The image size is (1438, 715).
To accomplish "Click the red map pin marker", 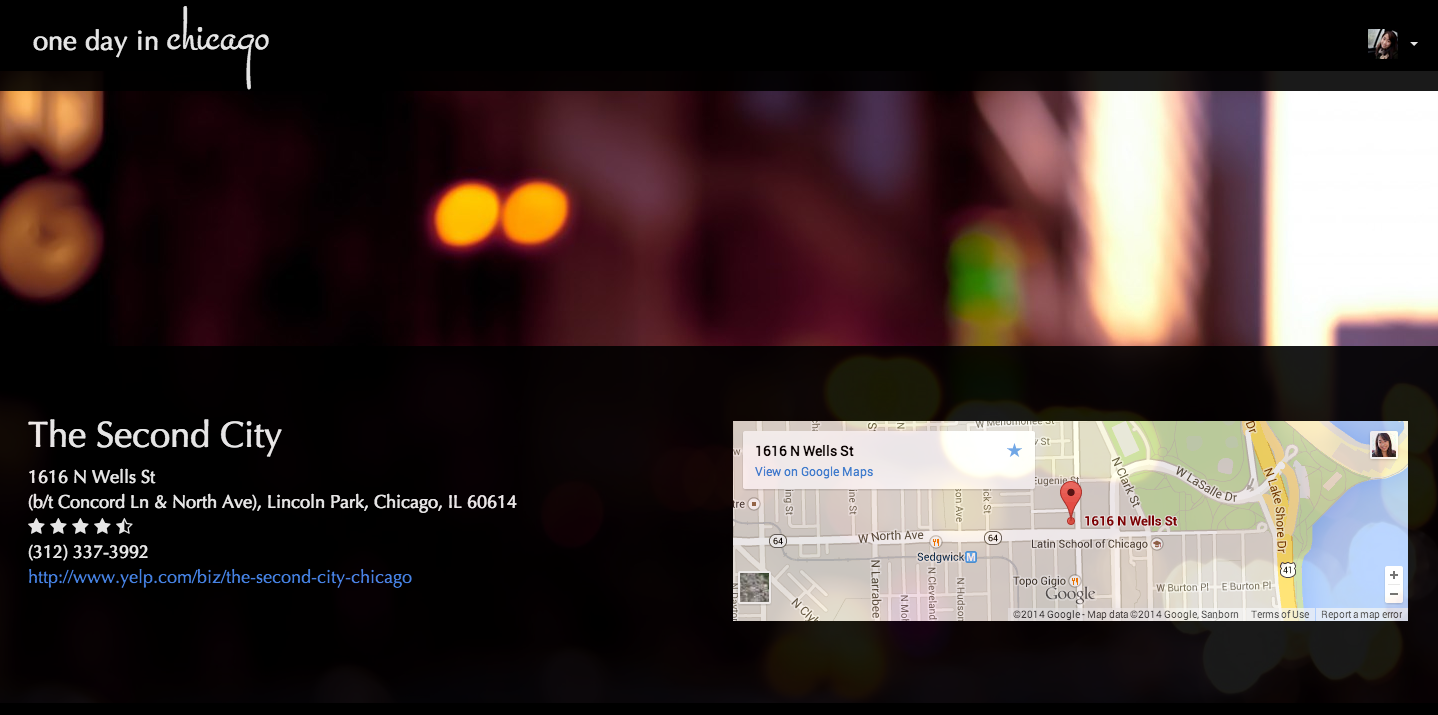I will pyautogui.click(x=1071, y=502).
